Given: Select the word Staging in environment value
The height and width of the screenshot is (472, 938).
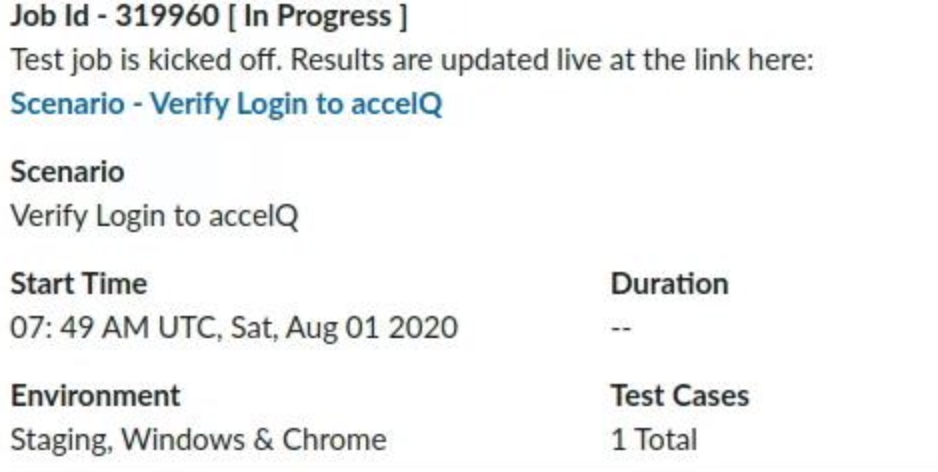Looking at the screenshot, I should coord(62,441).
